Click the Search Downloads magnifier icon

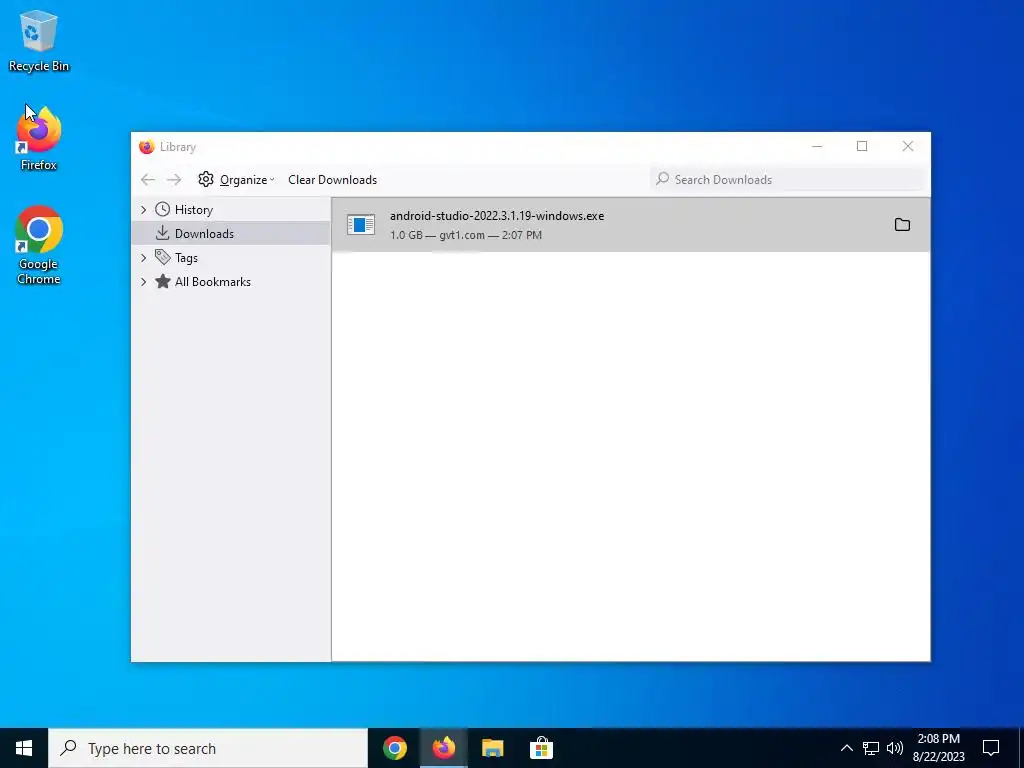click(x=662, y=178)
